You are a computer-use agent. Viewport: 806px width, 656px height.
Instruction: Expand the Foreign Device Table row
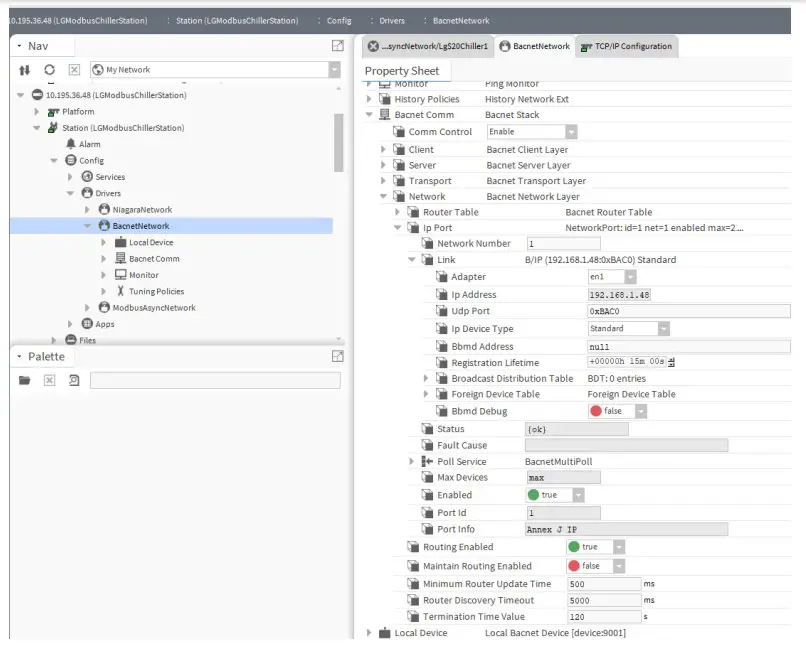click(x=426, y=394)
